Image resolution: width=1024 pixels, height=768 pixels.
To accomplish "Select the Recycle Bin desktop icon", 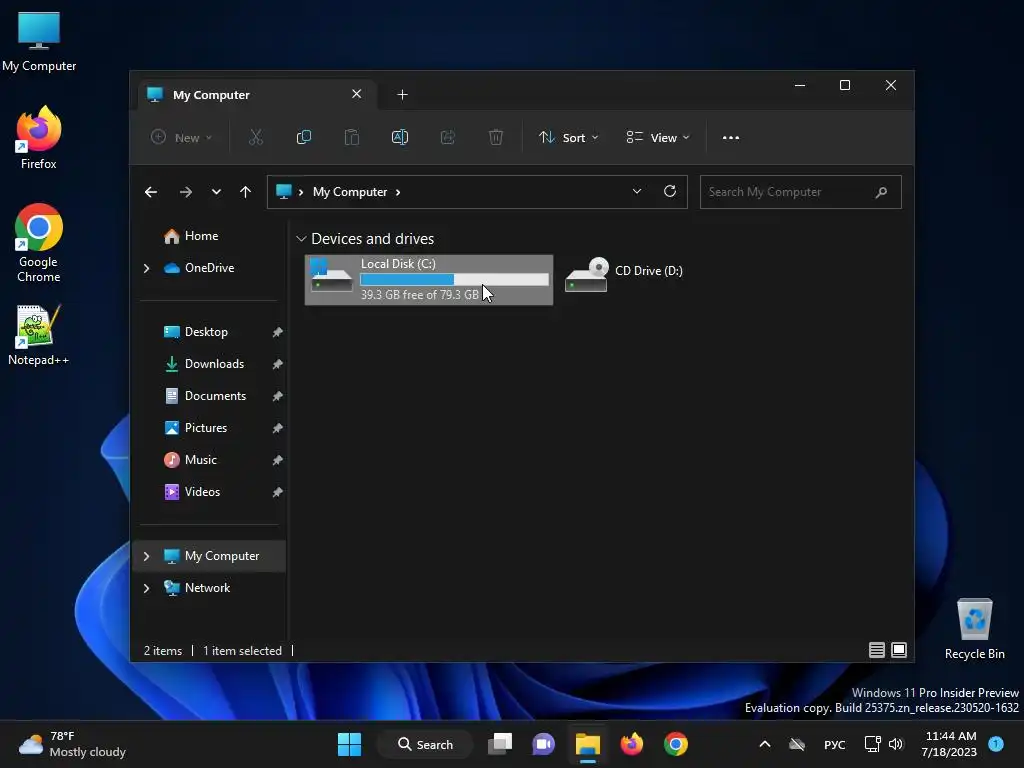I will [x=974, y=629].
